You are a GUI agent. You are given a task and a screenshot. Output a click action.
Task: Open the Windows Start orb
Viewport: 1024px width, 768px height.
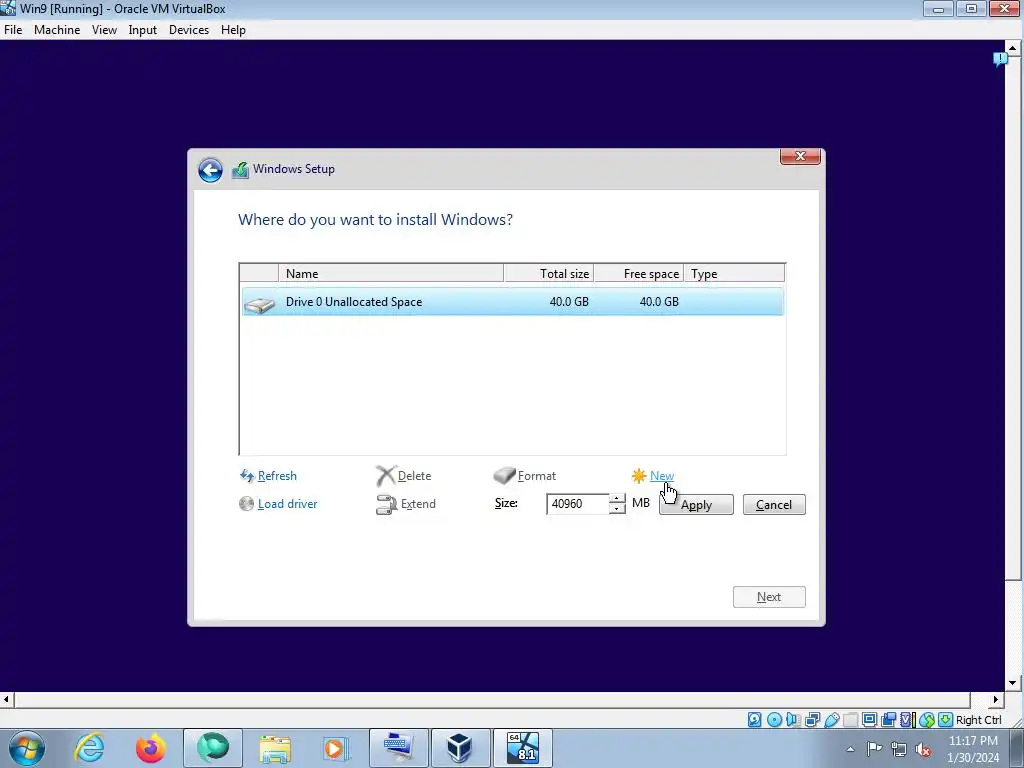coord(27,748)
